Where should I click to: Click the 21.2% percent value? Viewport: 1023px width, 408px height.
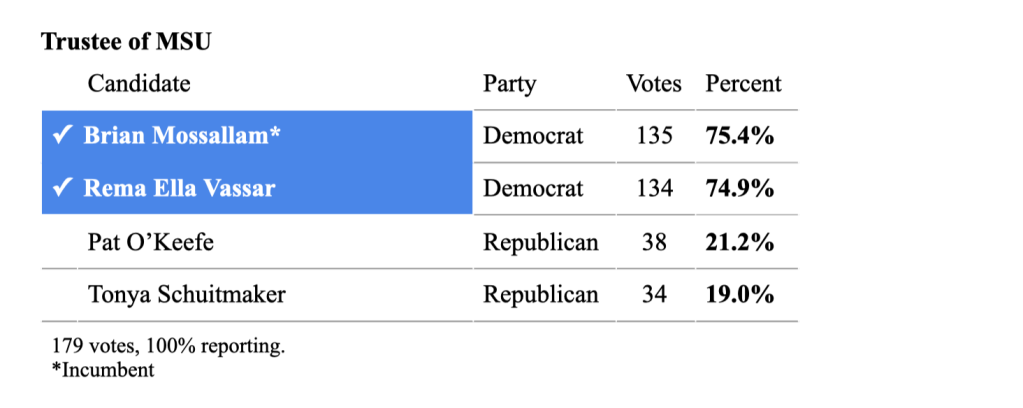(740, 242)
